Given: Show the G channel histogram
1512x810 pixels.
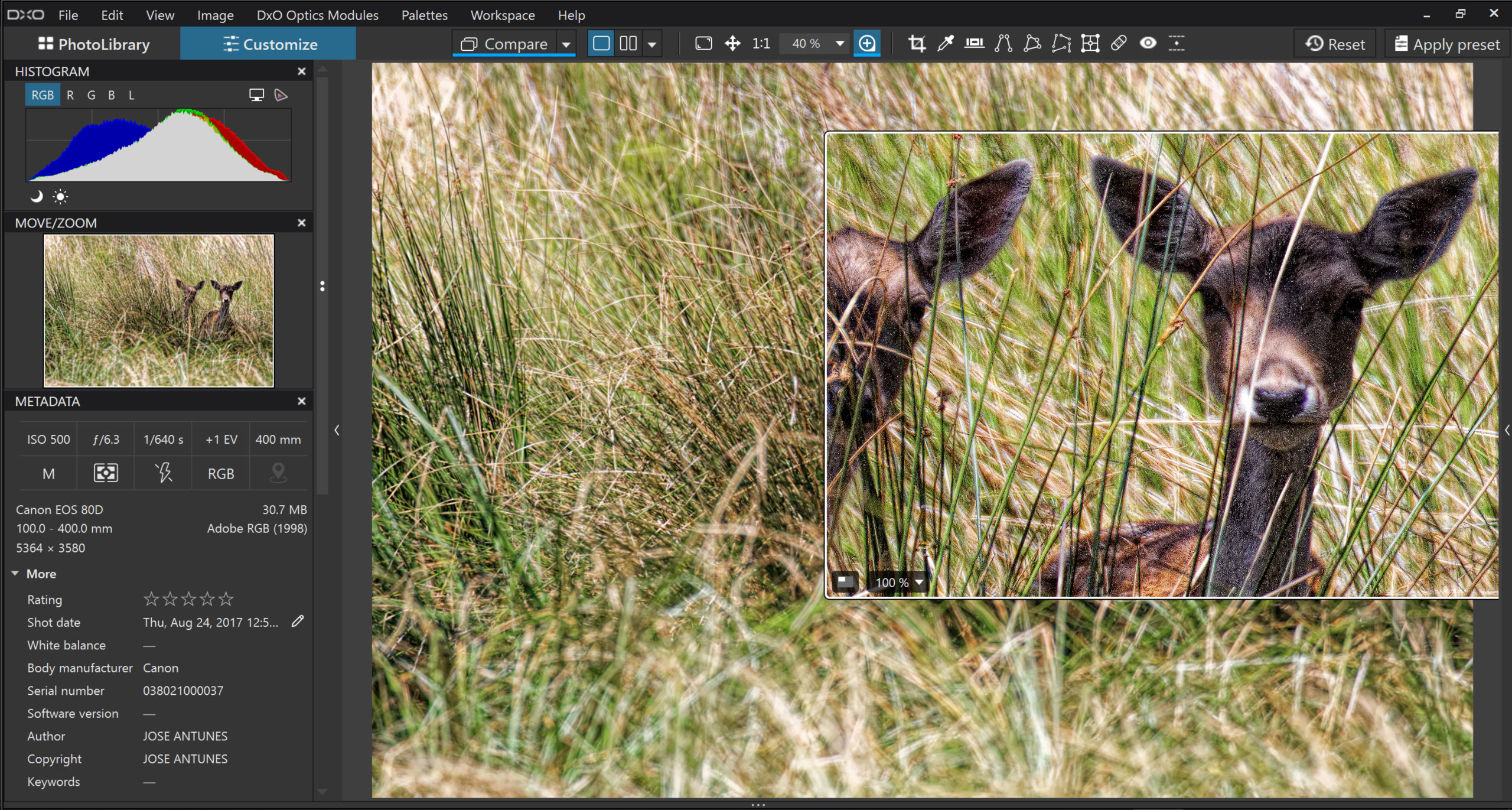Looking at the screenshot, I should [x=91, y=95].
